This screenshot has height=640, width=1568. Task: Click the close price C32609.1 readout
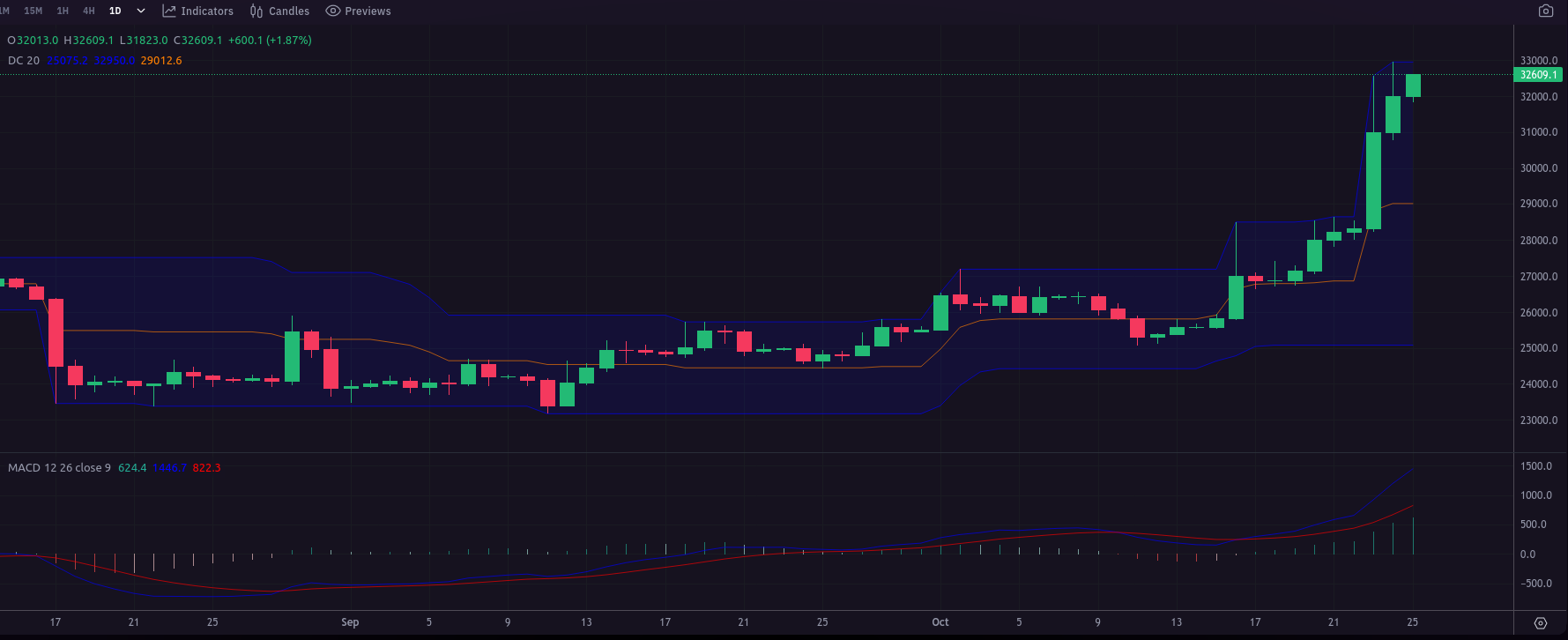198,41
